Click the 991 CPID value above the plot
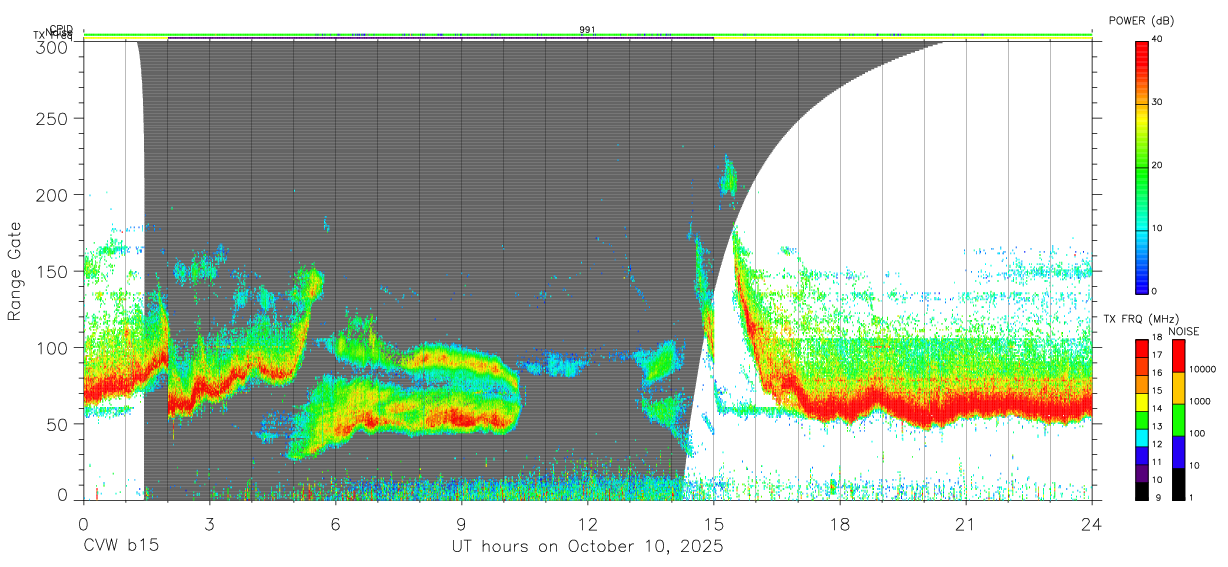 coord(587,30)
